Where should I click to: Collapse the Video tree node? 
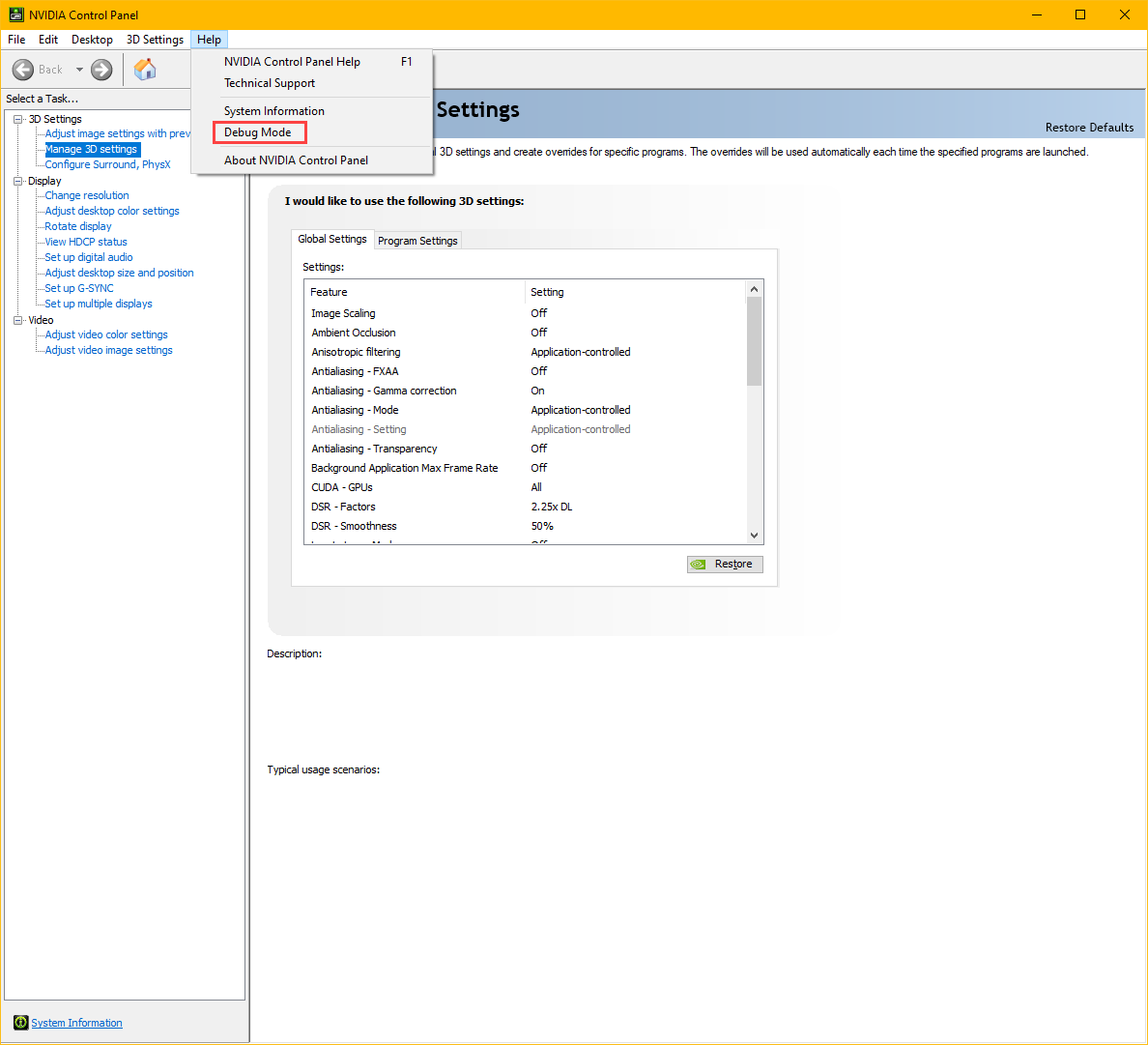click(x=18, y=320)
